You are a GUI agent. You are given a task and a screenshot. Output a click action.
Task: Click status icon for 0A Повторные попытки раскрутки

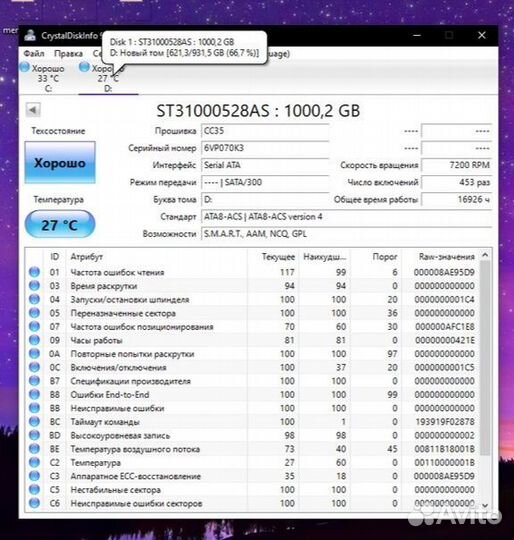click(x=34, y=354)
